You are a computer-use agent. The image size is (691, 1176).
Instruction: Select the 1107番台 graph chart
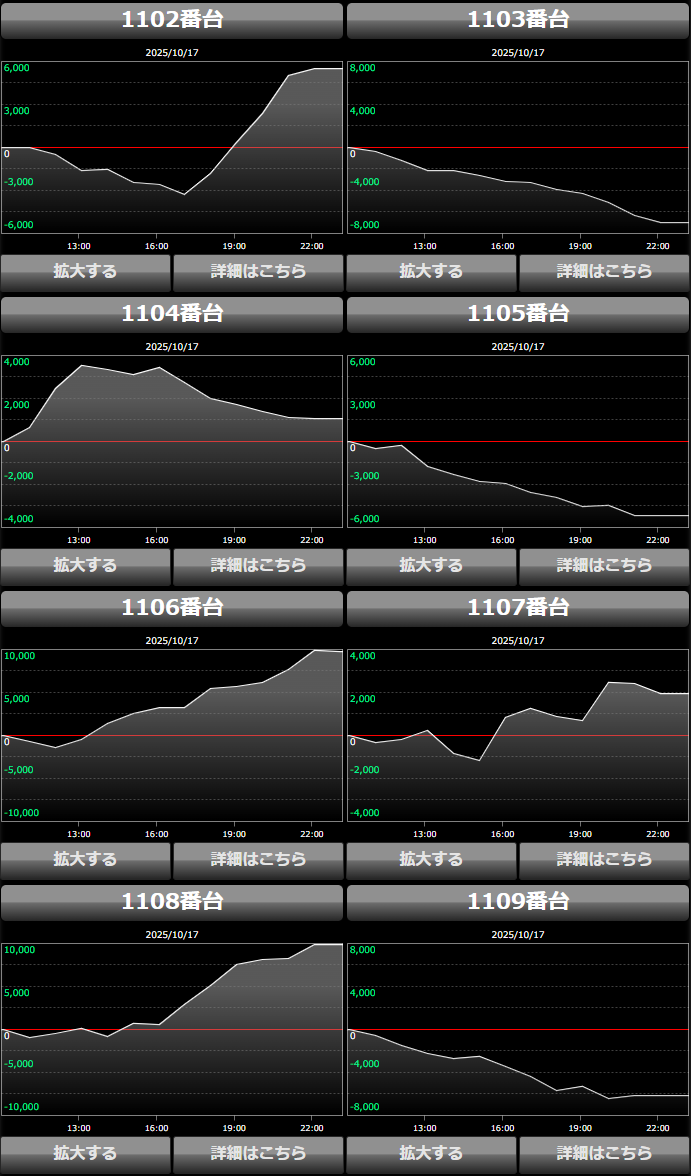(x=518, y=735)
